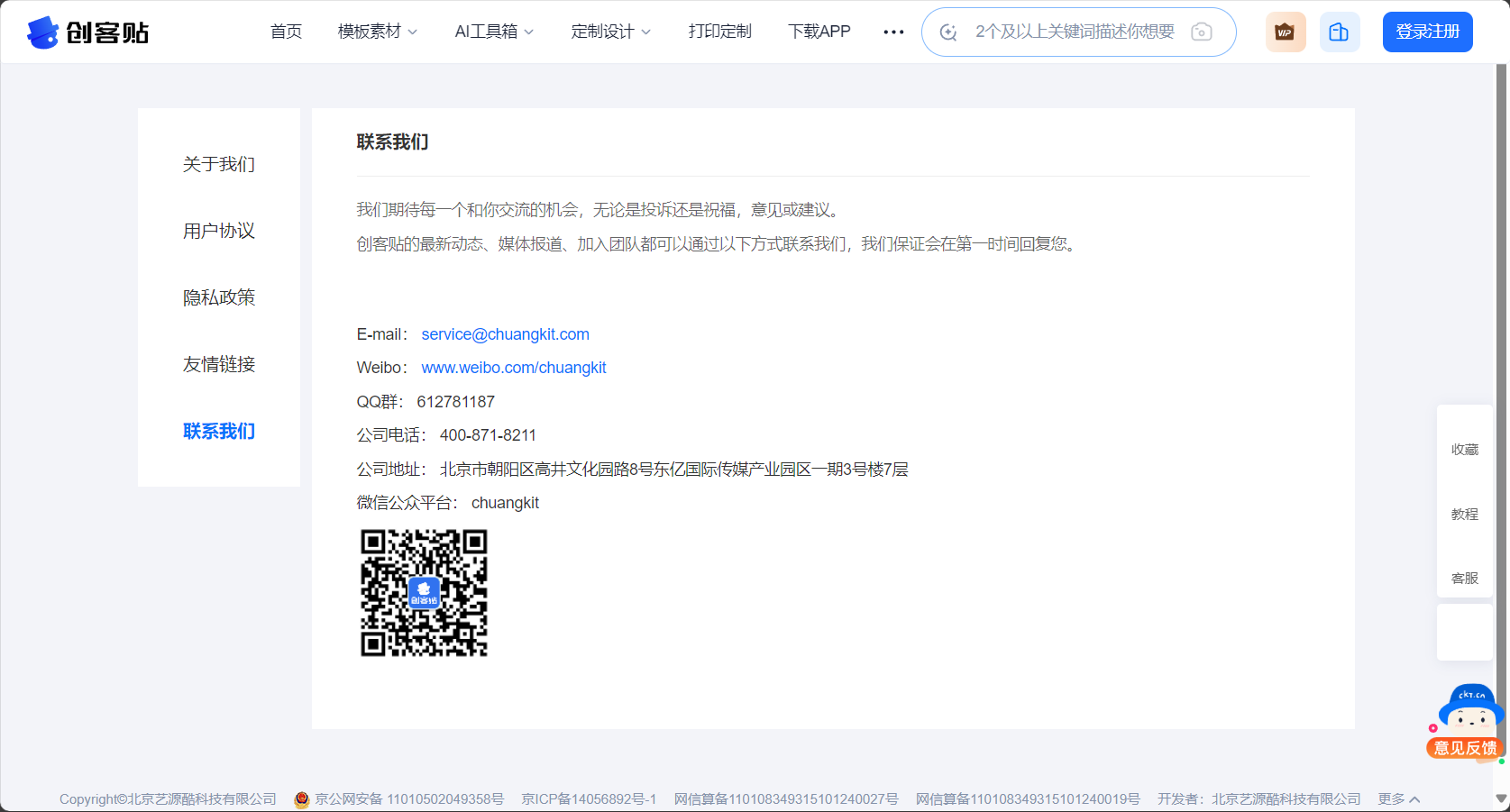The width and height of the screenshot is (1510, 812).
Task: Open the 打印定制 navigation item
Action: coord(719,32)
